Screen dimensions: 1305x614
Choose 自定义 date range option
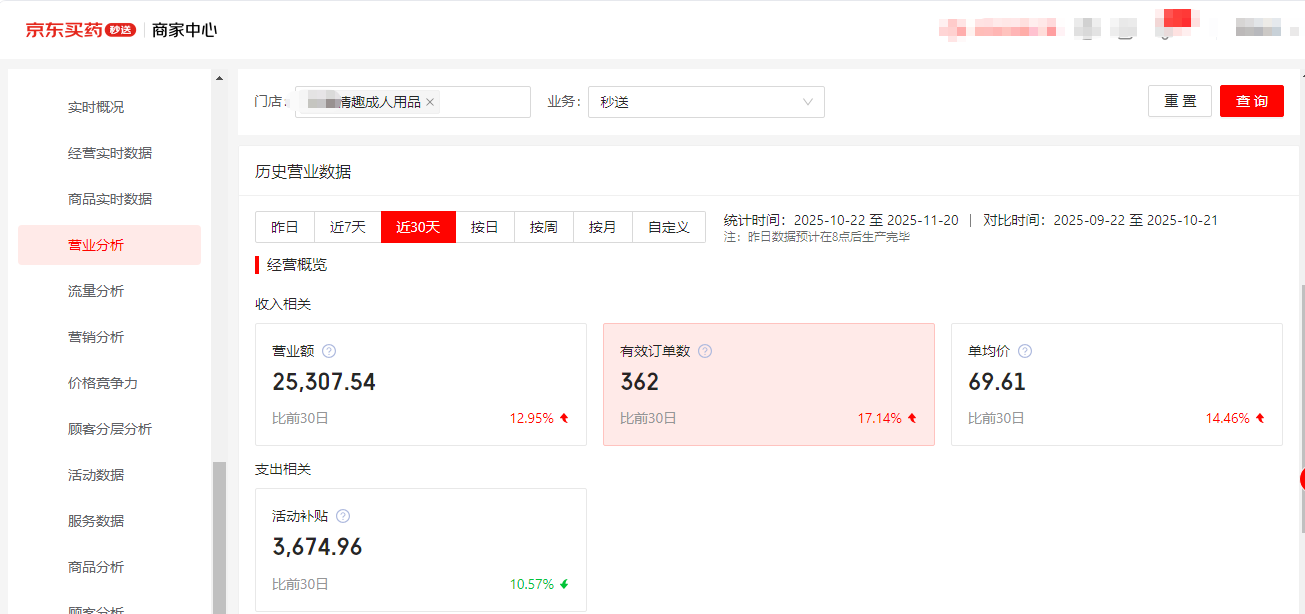tap(669, 227)
